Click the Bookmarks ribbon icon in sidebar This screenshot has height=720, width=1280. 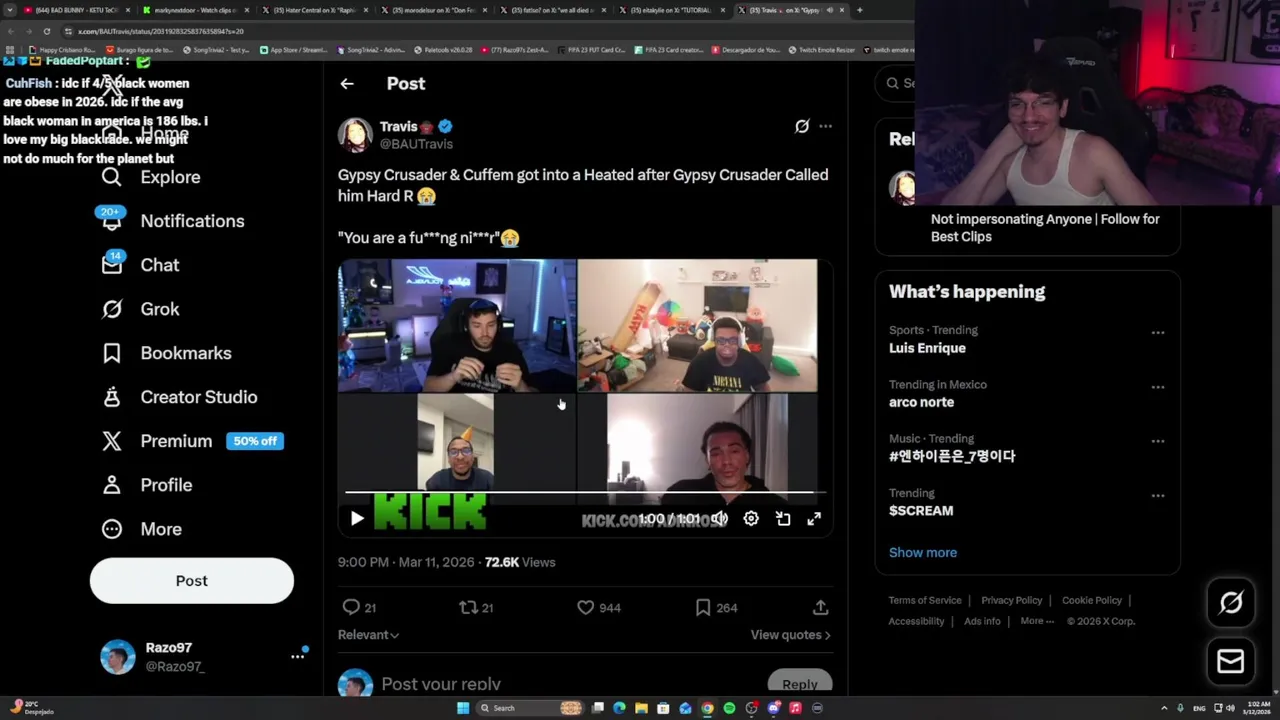click(111, 353)
